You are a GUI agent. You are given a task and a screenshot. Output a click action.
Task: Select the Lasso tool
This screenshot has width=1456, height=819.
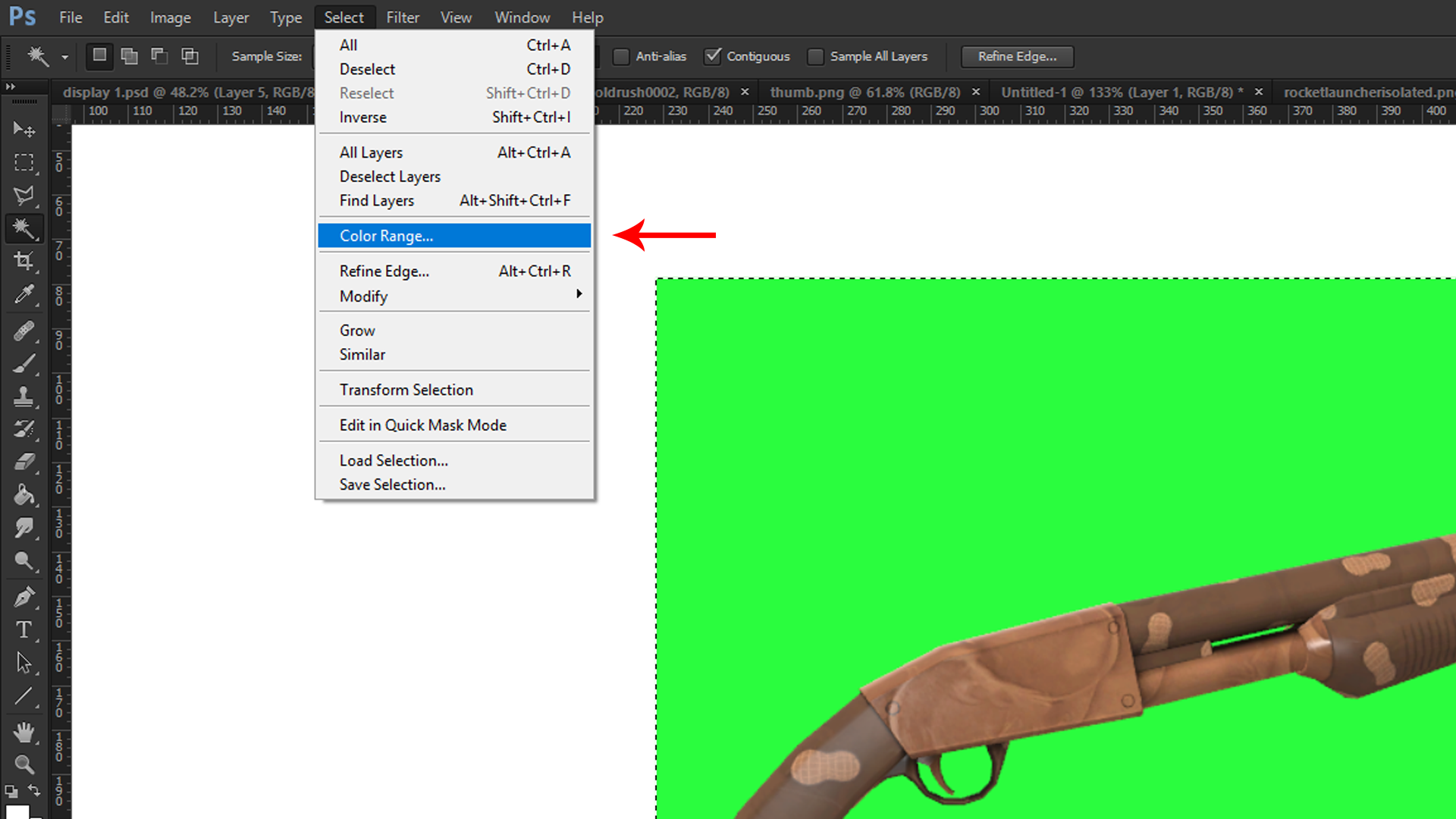tap(24, 196)
